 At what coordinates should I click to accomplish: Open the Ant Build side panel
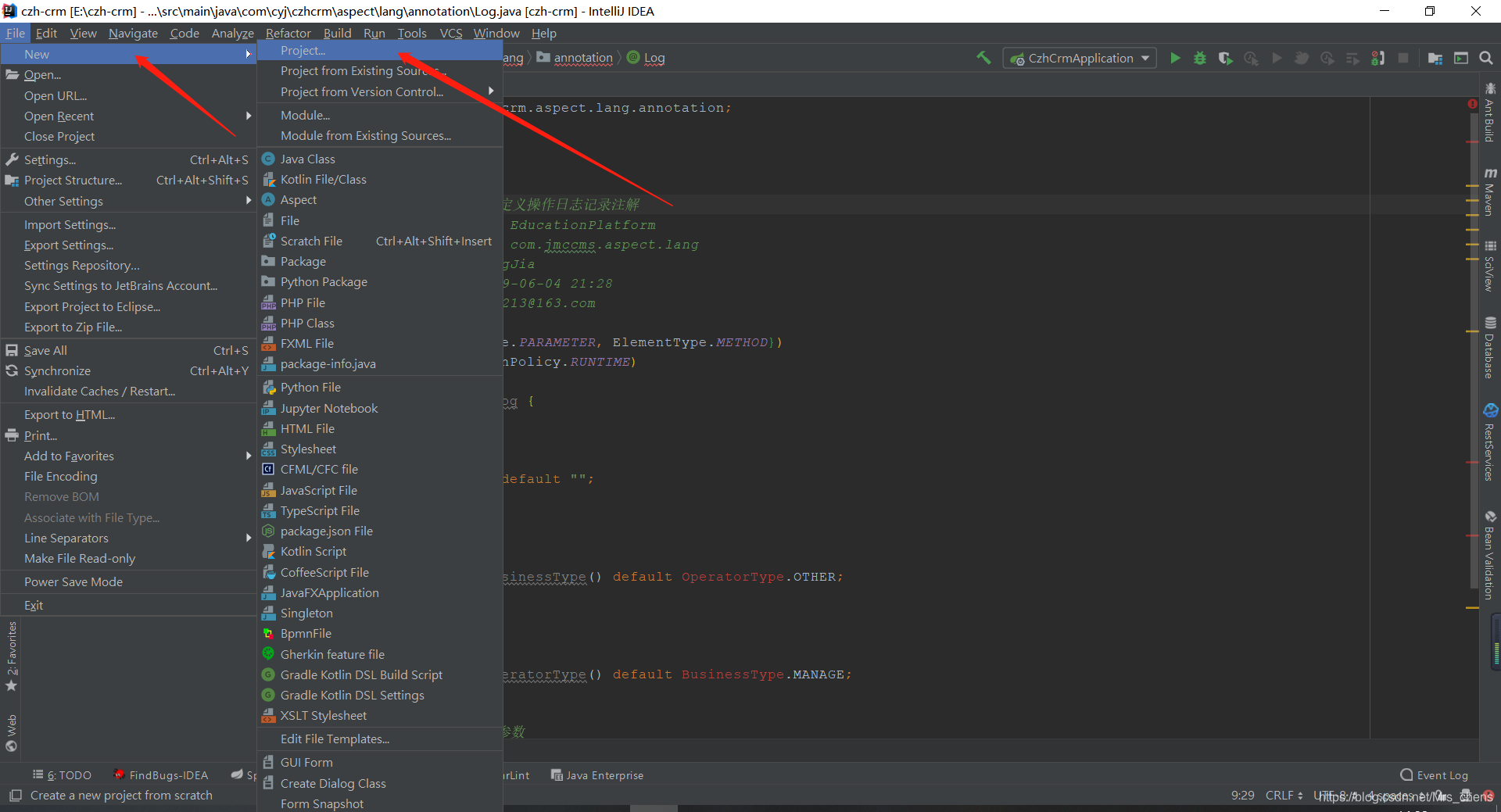(1490, 113)
